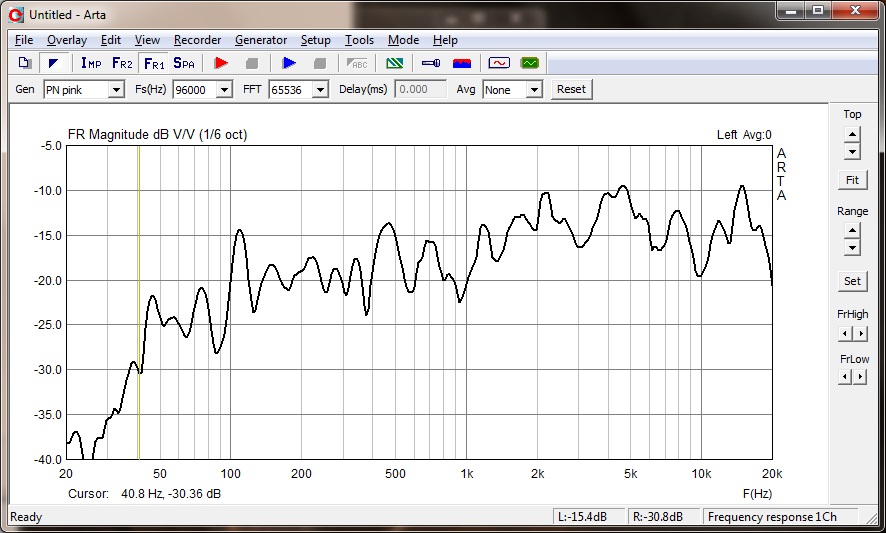Click the Reset button
The width and height of the screenshot is (886, 533).
tap(571, 89)
